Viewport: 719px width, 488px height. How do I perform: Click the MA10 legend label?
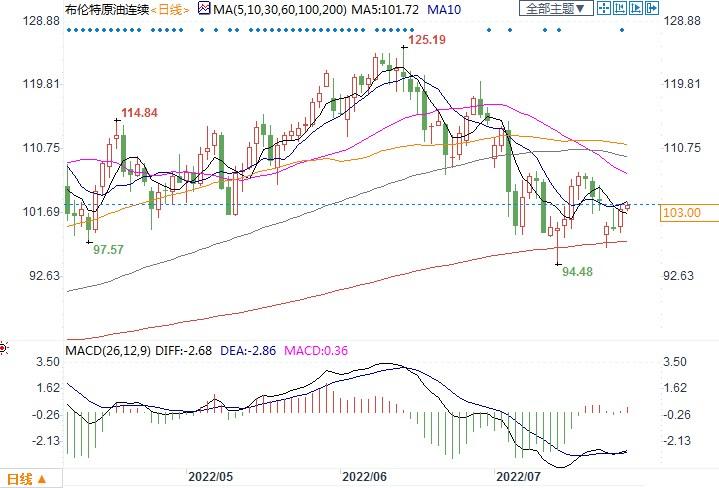pyautogui.click(x=444, y=9)
